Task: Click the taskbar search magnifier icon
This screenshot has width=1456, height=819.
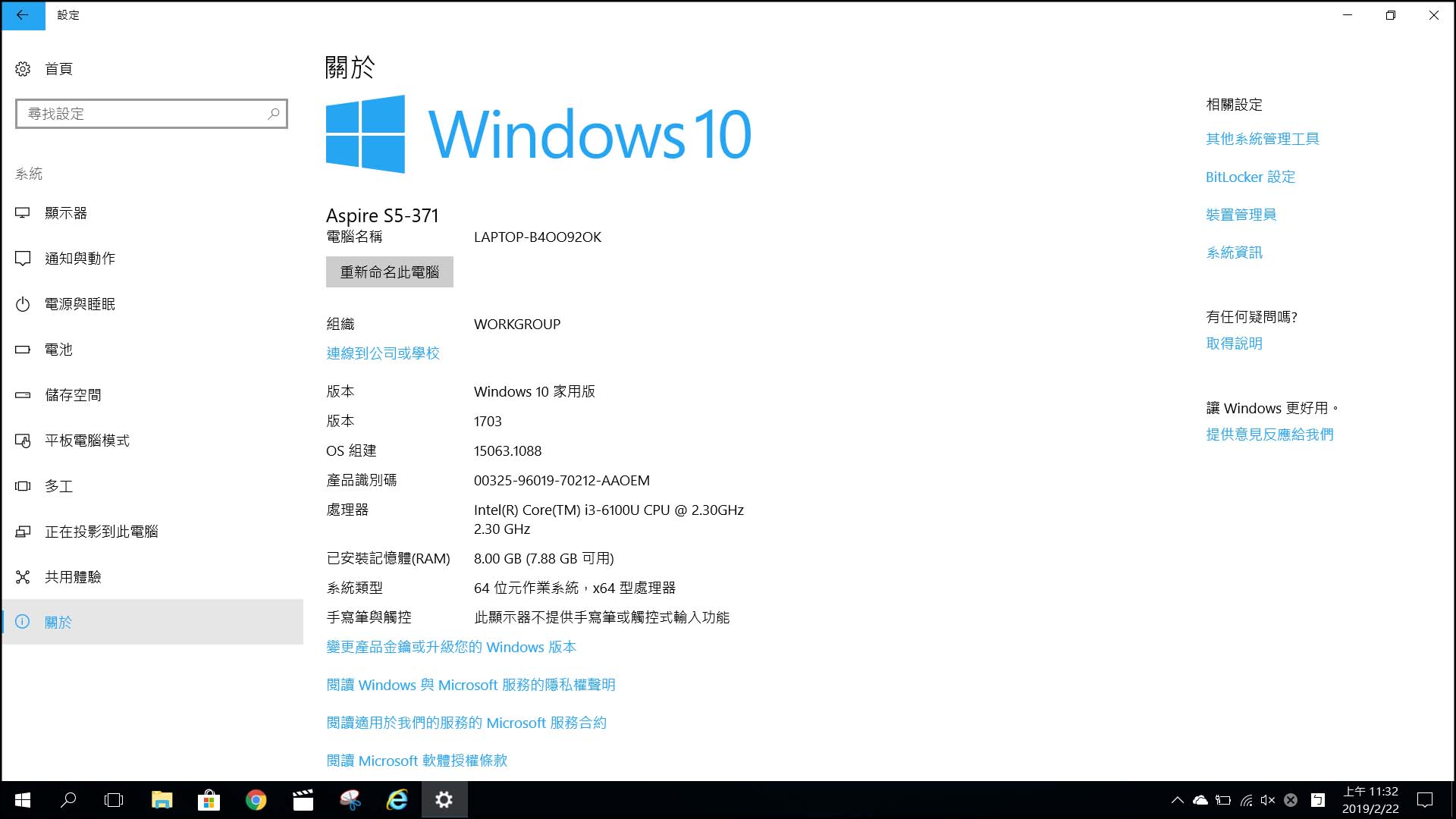Action: (x=68, y=800)
